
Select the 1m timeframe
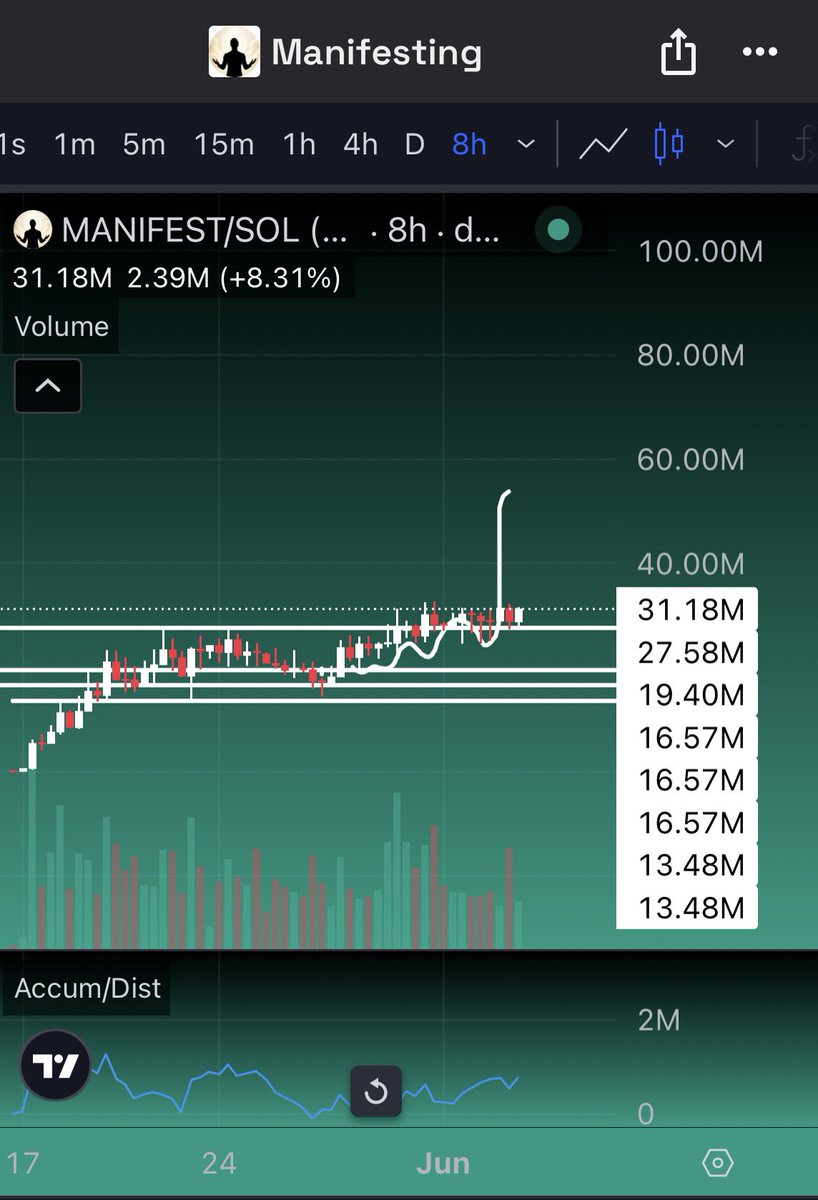click(75, 144)
